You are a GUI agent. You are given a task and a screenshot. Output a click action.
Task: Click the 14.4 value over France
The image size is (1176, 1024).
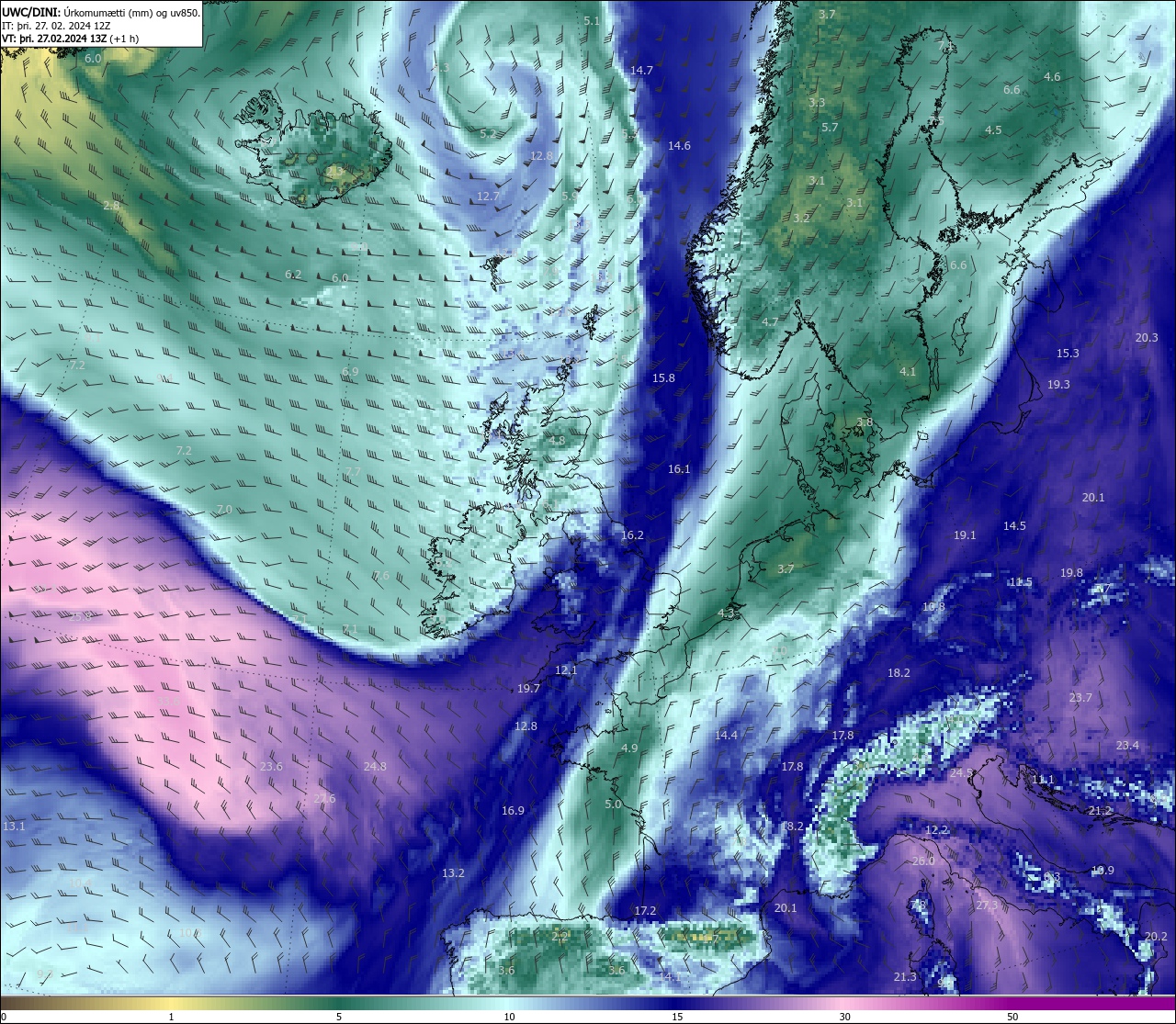pyautogui.click(x=726, y=736)
